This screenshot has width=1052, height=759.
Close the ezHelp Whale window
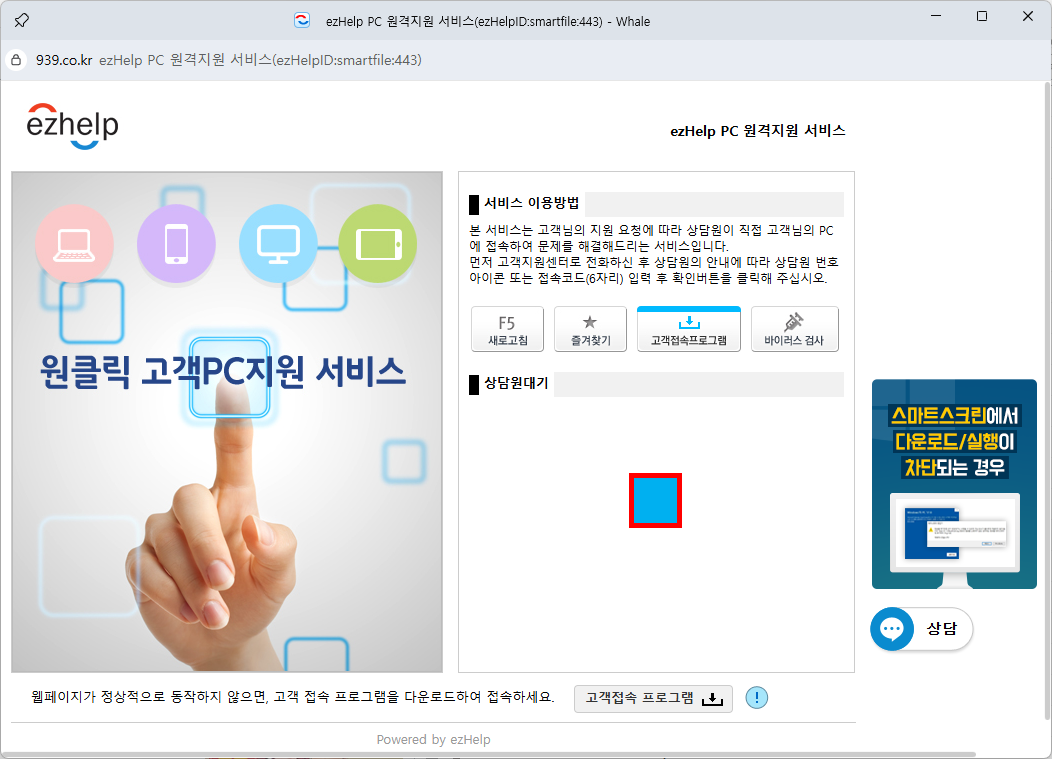[x=1027, y=16]
